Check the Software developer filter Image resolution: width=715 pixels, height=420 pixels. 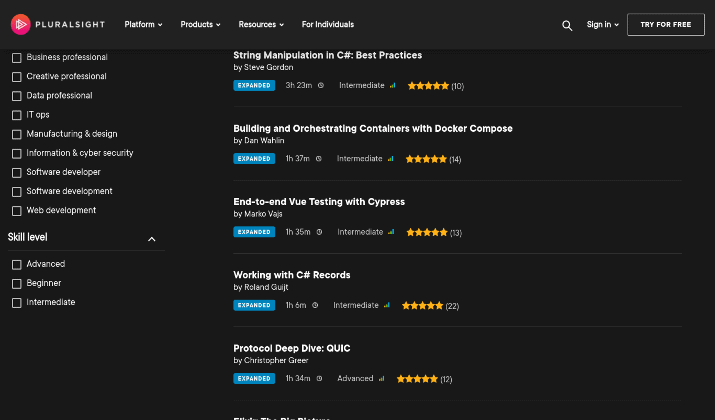[x=17, y=173]
